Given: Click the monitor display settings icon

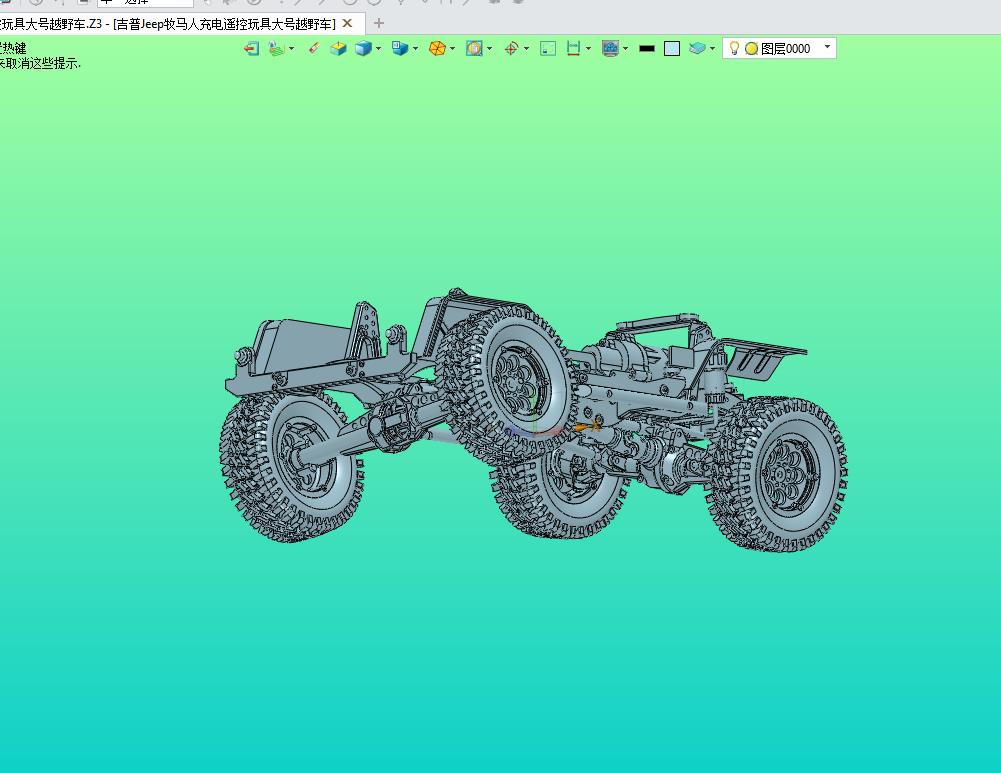Looking at the screenshot, I should click(610, 49).
